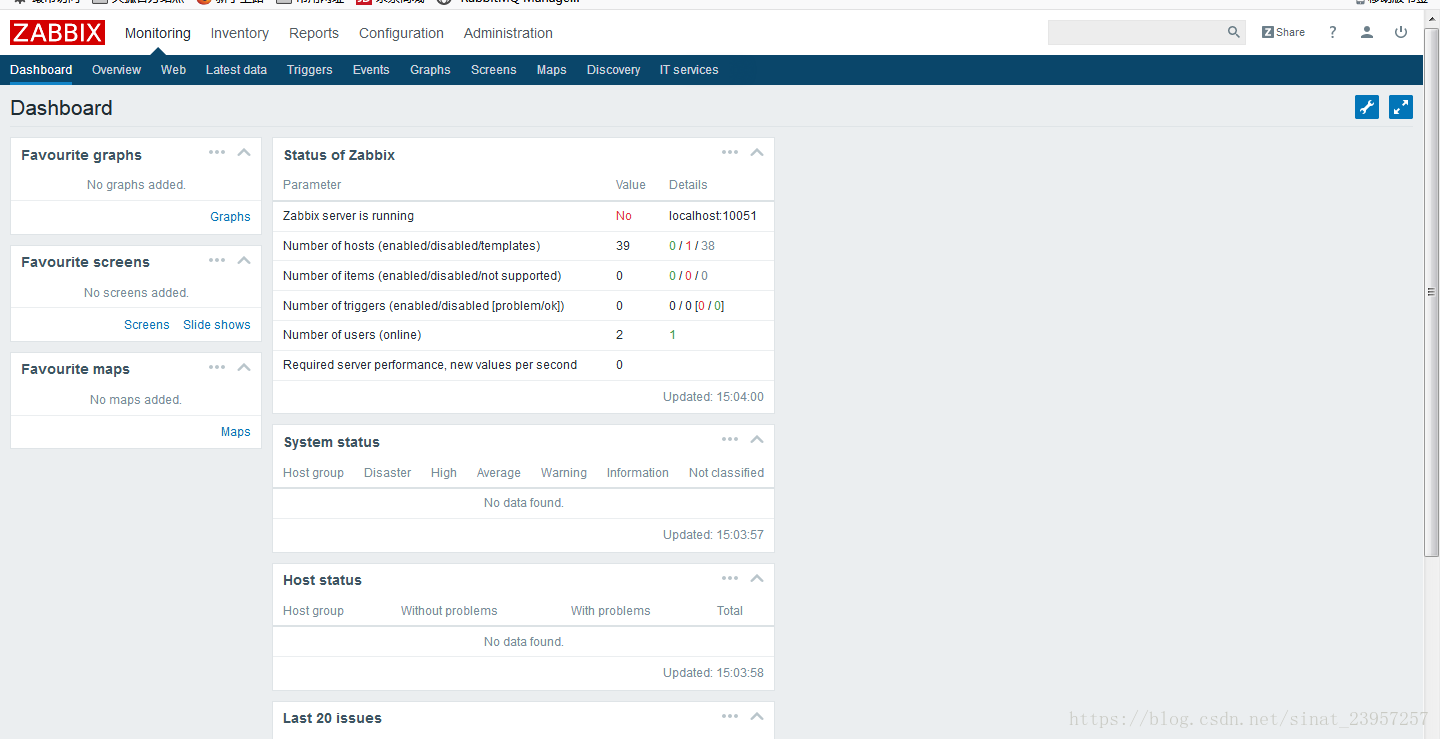Viewport: 1440px width, 739px height.
Task: Open Favourite screens widget options menu
Action: 217,260
